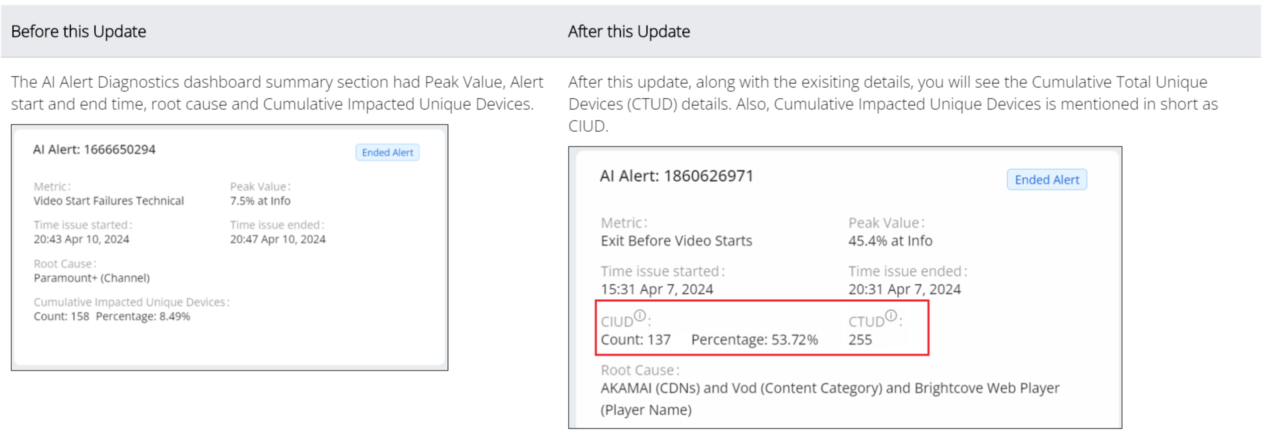Viewport: 1266px width, 447px height.
Task: Click Ended Alert badge on alert 1860626971
Action: coord(1046,180)
